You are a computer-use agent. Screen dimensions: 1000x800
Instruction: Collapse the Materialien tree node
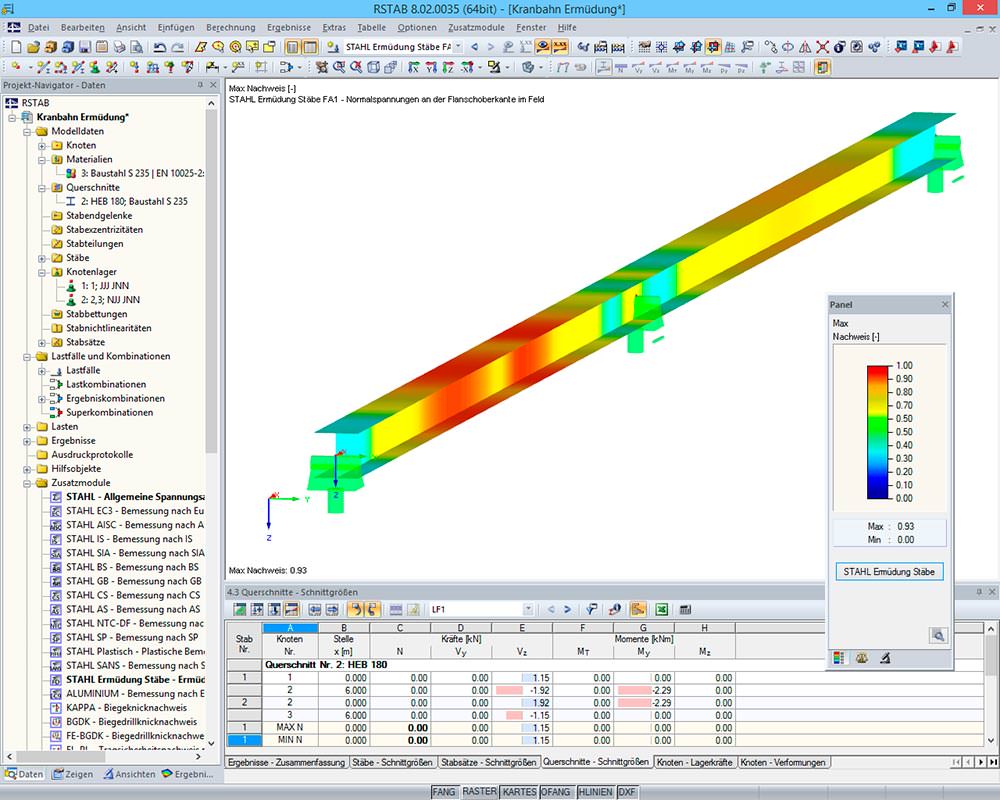pos(42,160)
